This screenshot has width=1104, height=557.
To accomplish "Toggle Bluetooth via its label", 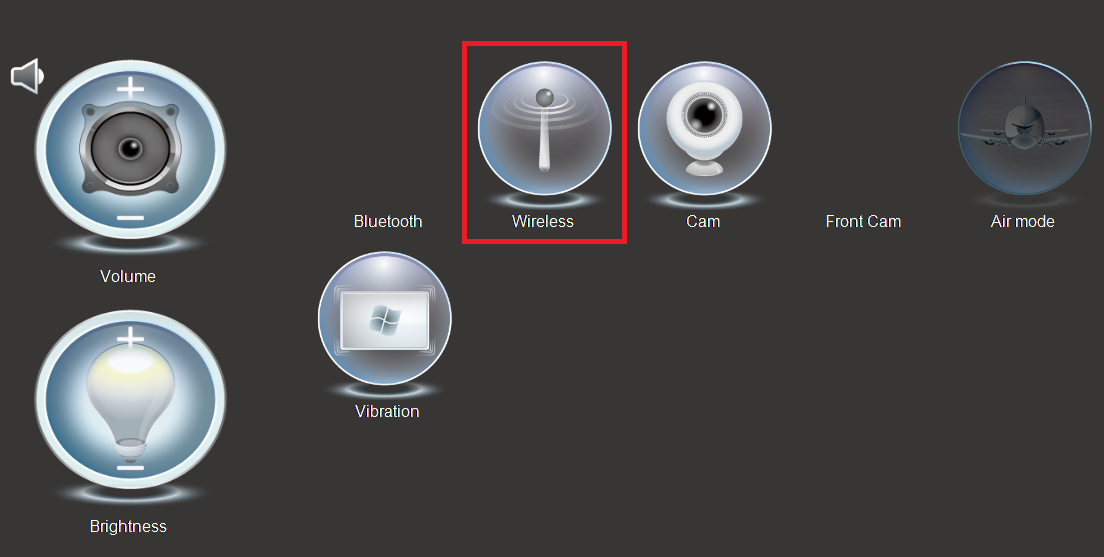I will click(388, 221).
